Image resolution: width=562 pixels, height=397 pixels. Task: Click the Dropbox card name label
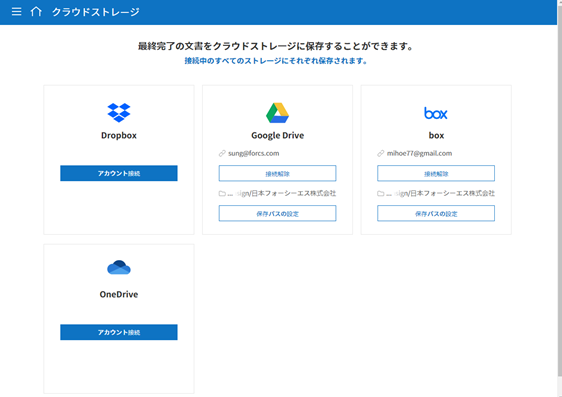(x=119, y=135)
